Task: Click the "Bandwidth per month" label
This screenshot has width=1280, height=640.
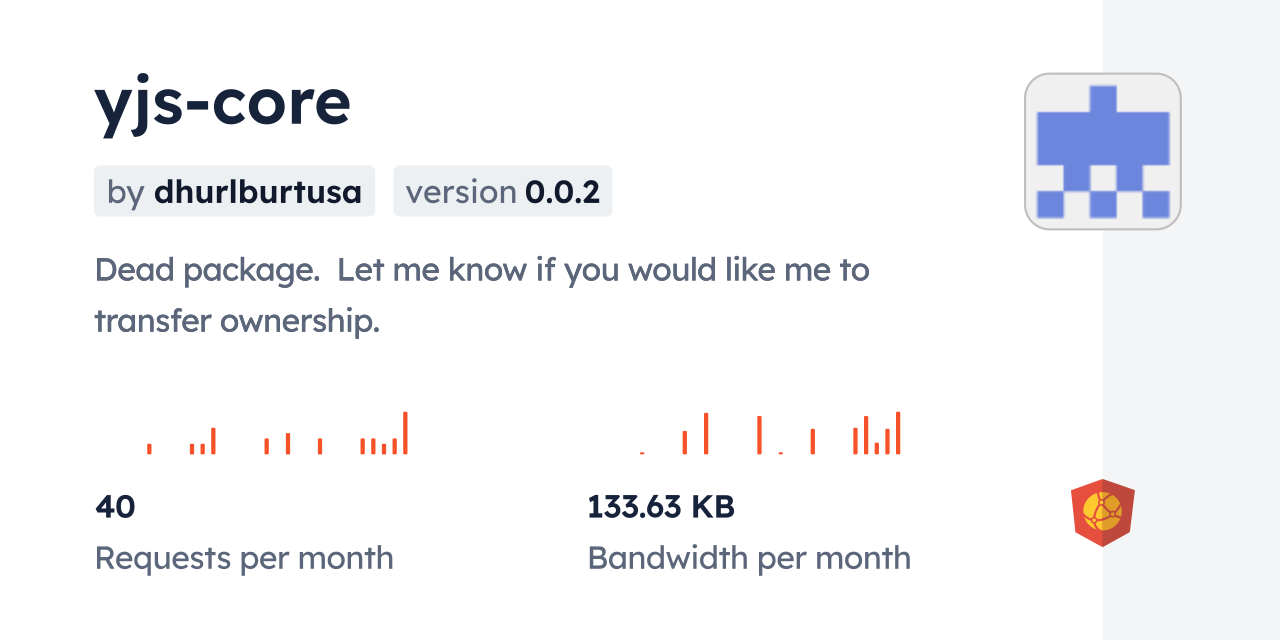Action: [x=749, y=558]
